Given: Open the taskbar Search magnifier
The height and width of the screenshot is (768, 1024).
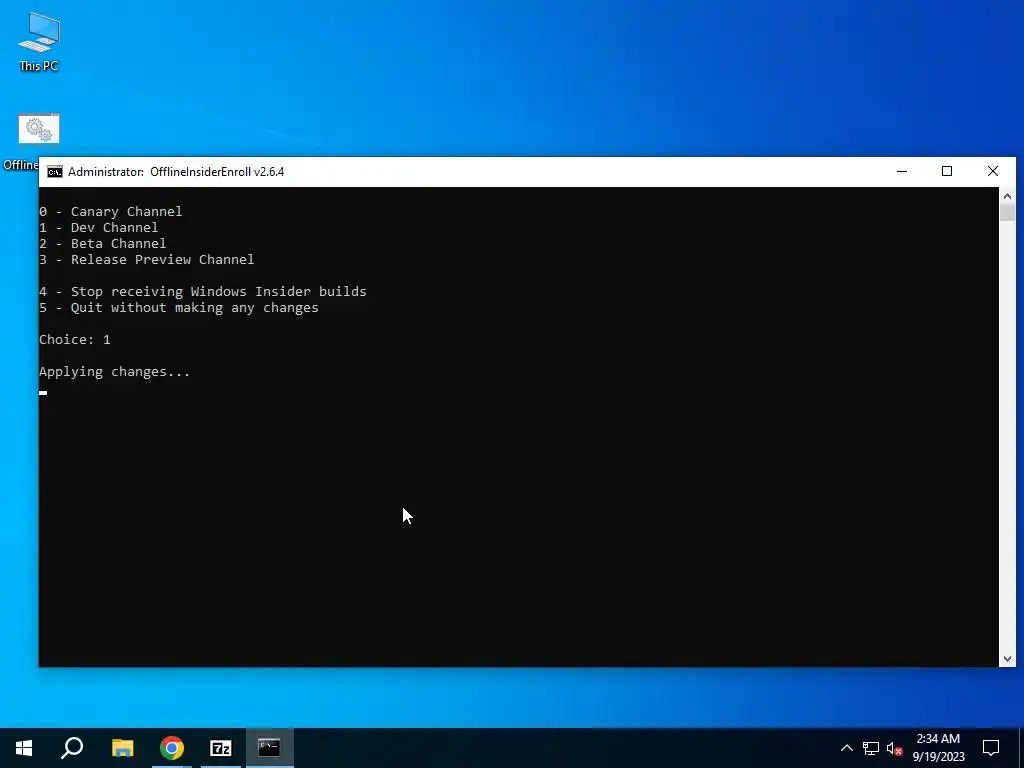Looking at the screenshot, I should pyautogui.click(x=72, y=748).
